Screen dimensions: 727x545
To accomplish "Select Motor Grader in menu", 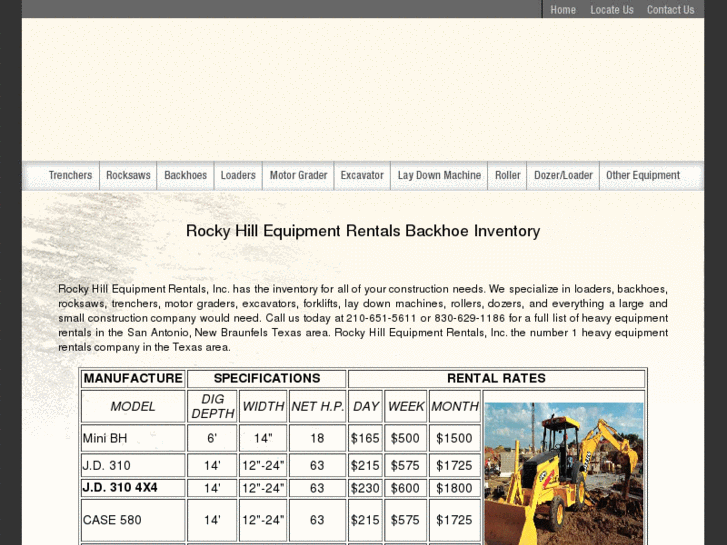I will point(299,175).
